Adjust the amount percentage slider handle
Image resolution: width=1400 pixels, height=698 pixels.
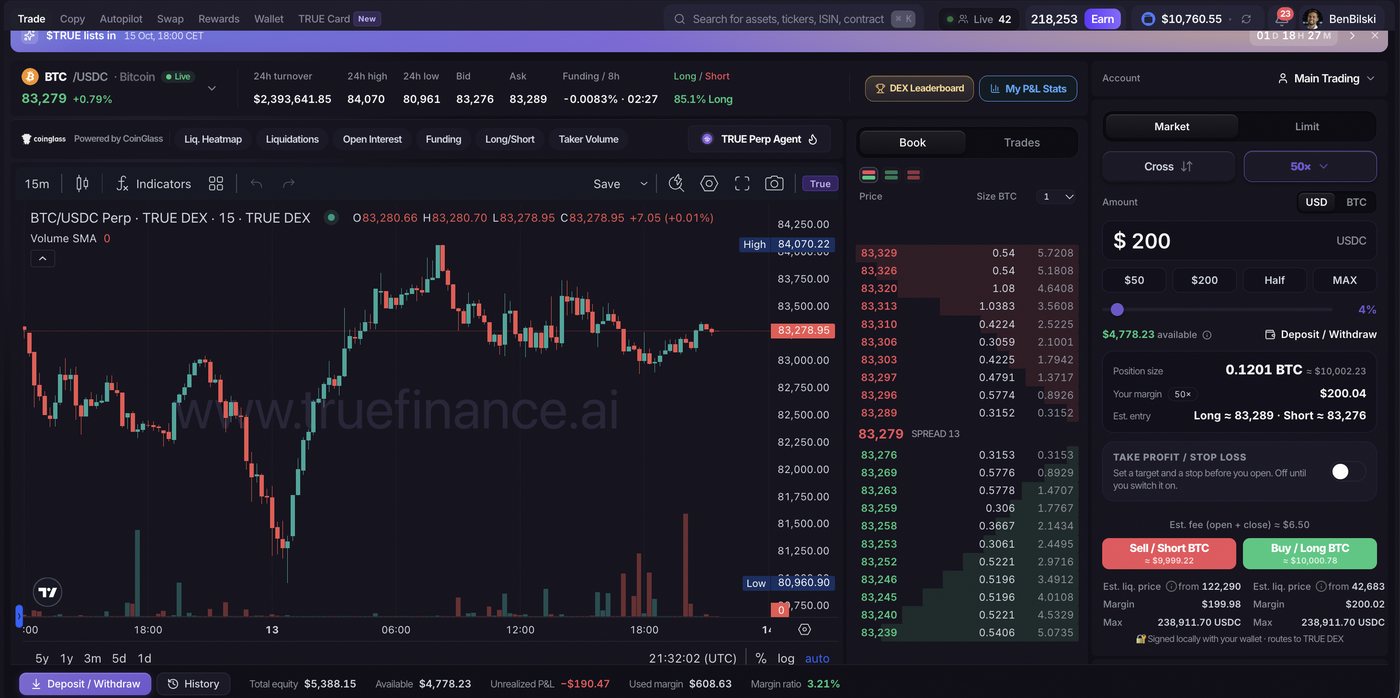pyautogui.click(x=1117, y=310)
